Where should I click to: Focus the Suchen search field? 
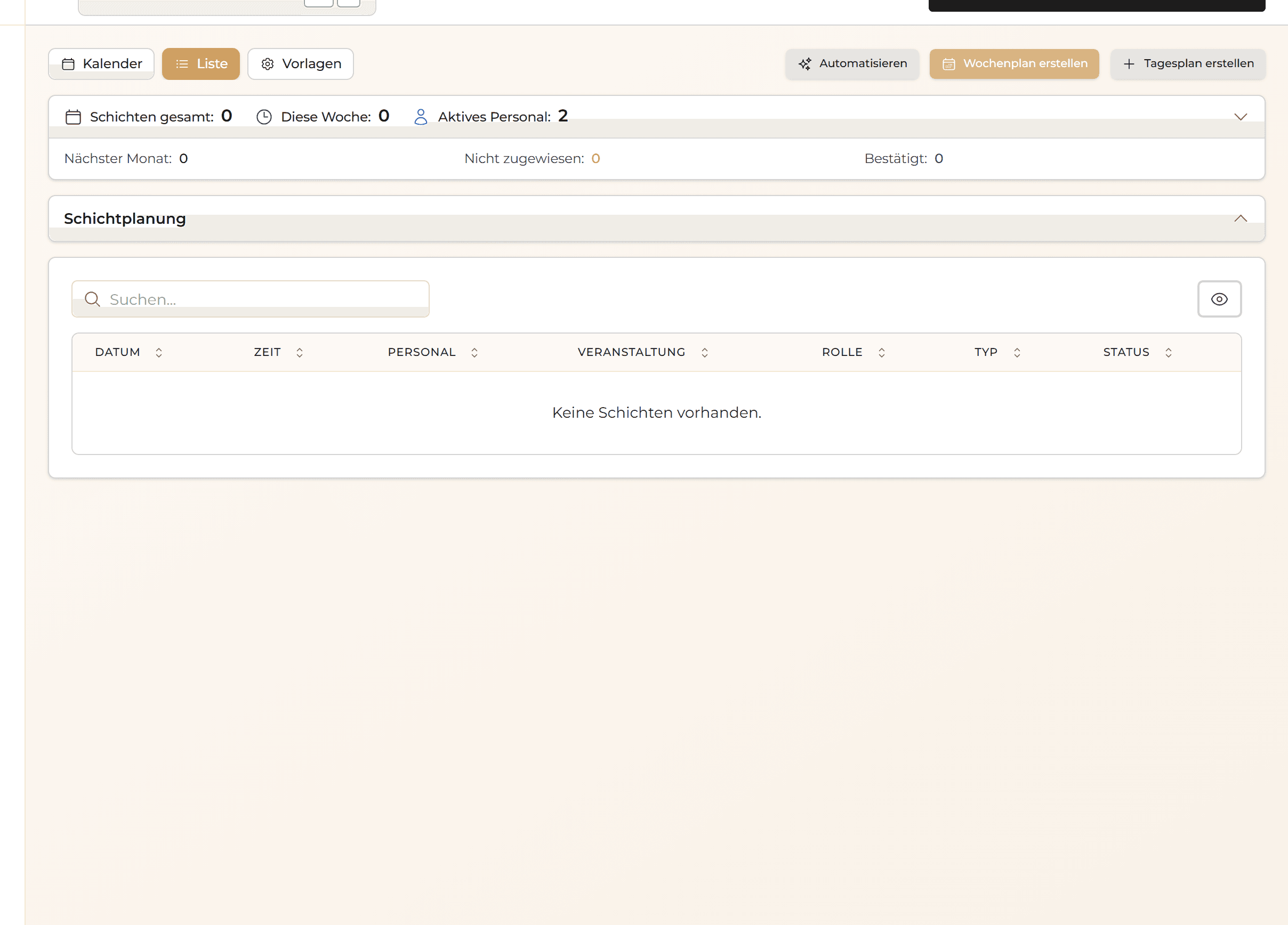tap(261, 299)
